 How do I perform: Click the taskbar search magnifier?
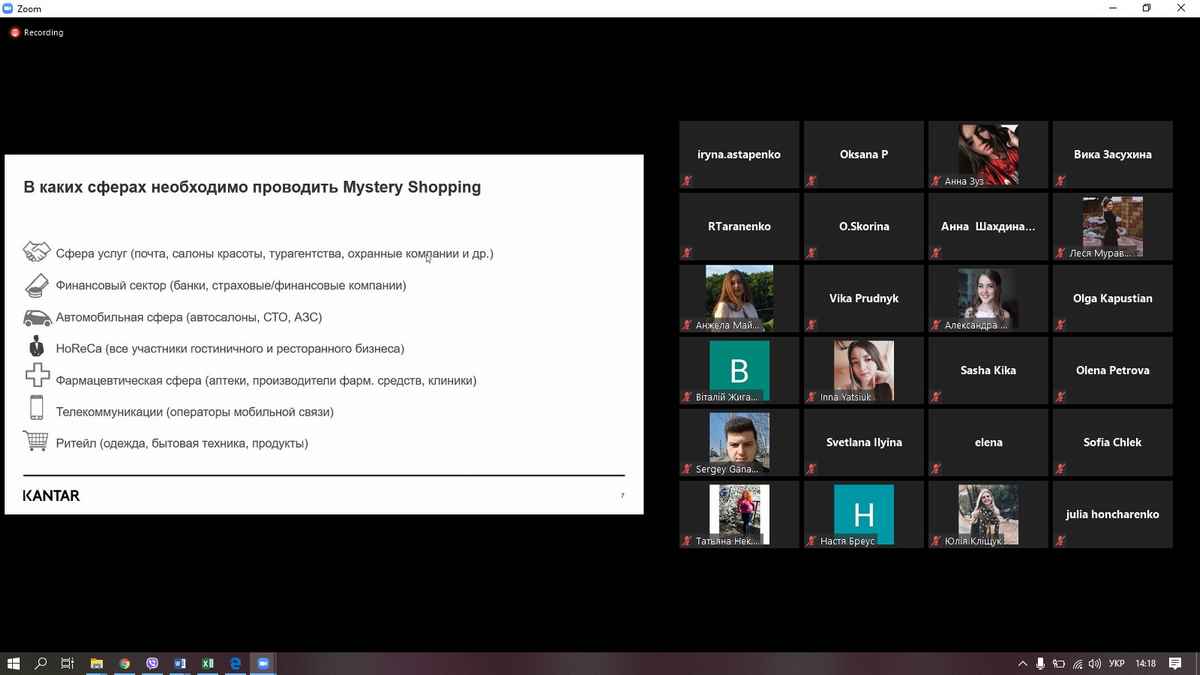click(41, 663)
